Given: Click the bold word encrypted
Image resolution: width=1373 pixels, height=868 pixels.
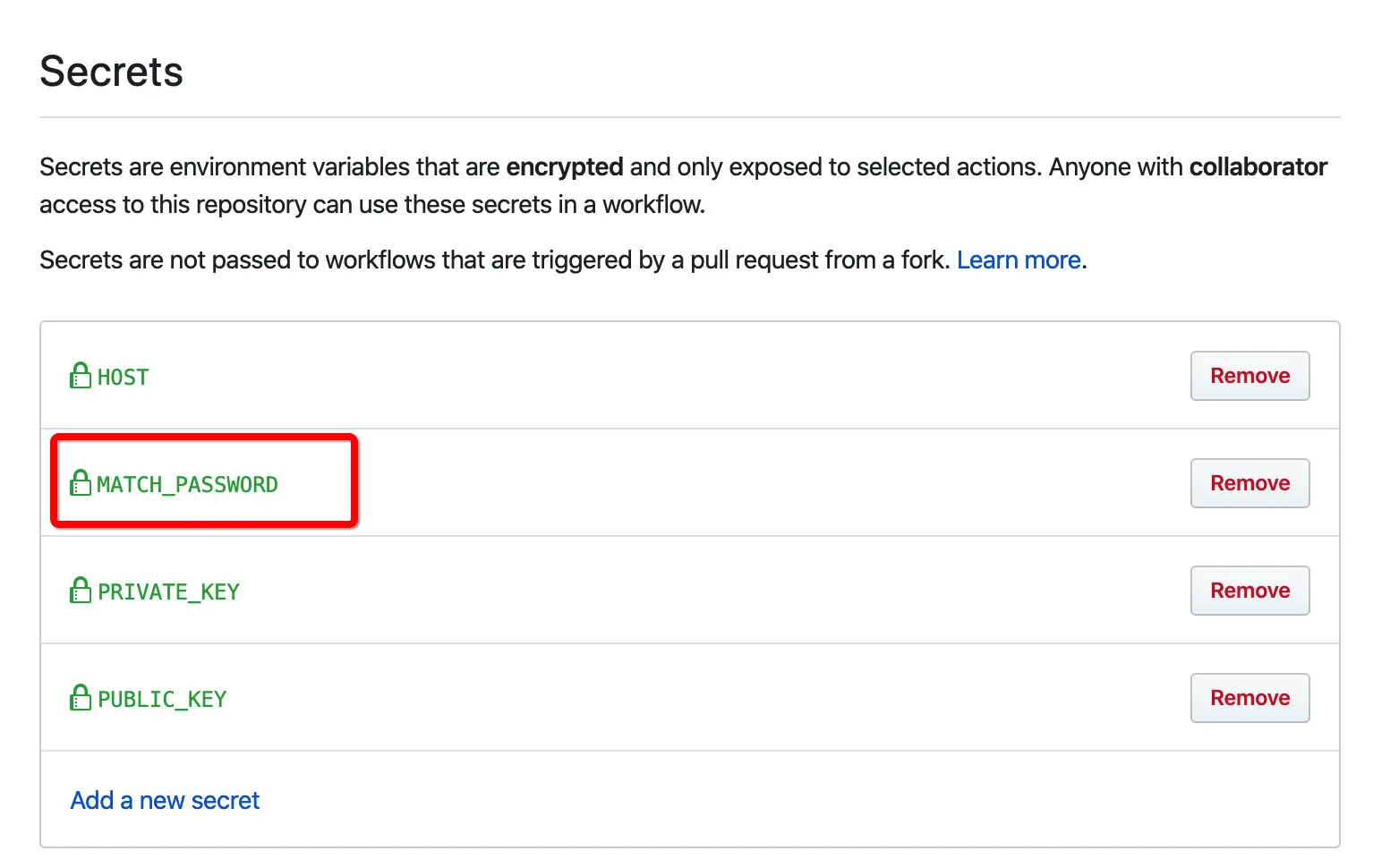Looking at the screenshot, I should [565, 167].
